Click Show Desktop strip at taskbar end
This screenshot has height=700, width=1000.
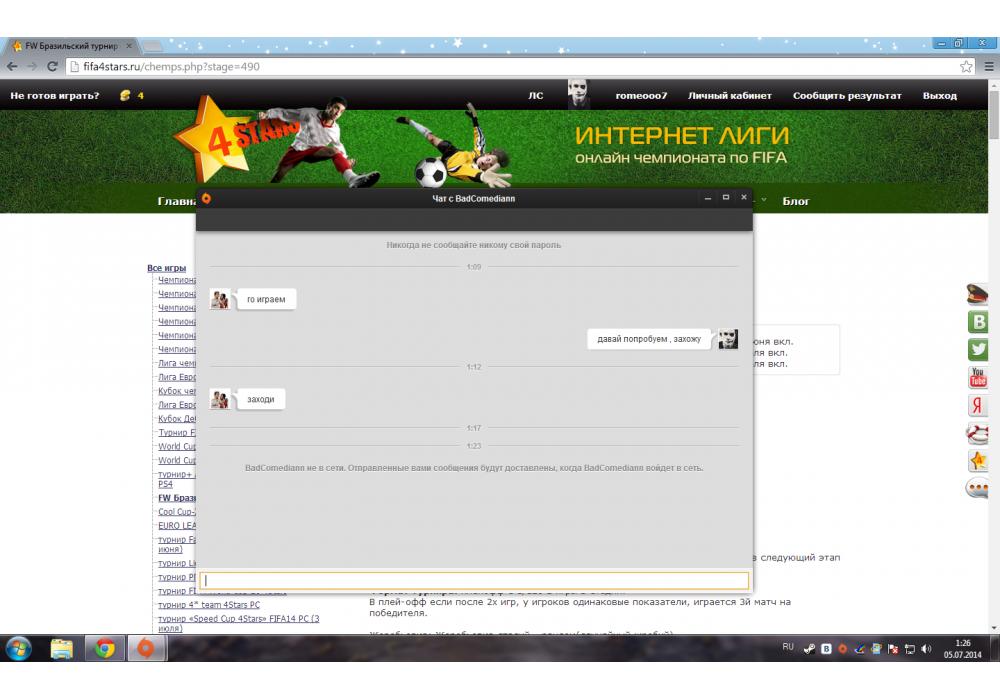tap(996, 649)
